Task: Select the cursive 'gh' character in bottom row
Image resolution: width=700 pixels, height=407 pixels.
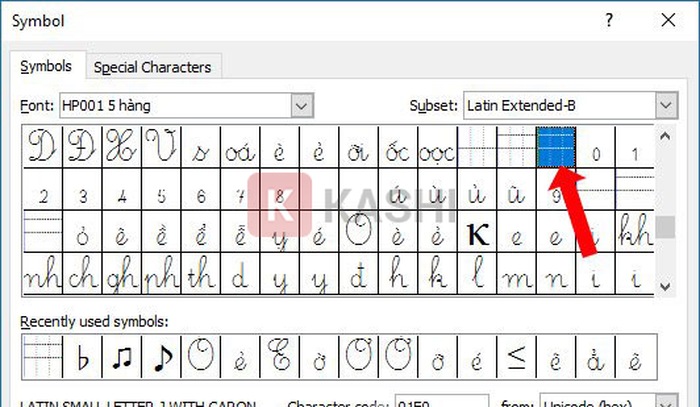Action: click(121, 273)
